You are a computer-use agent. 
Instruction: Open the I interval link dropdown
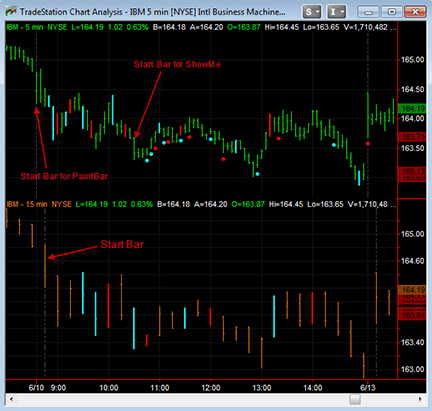coord(336,12)
